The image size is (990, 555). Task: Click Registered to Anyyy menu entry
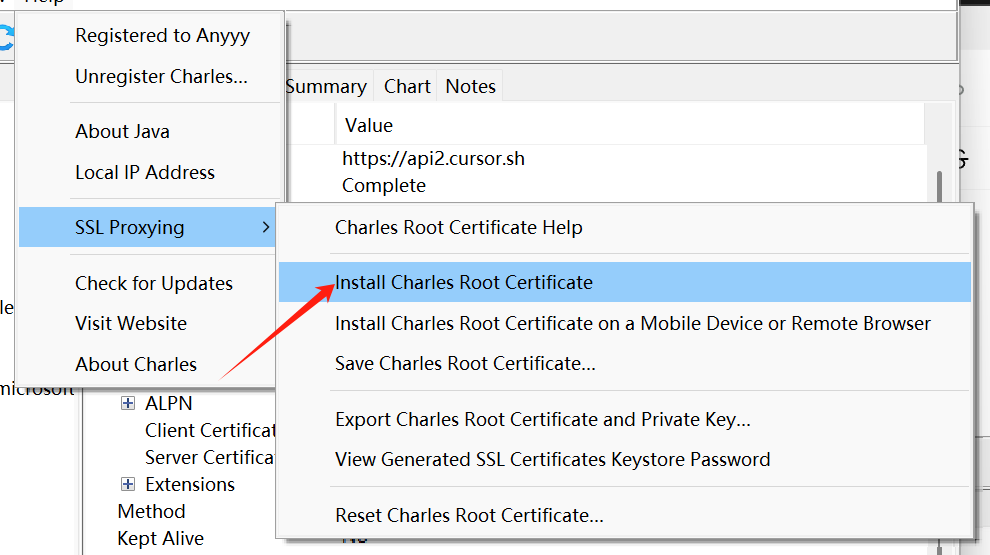pos(150,35)
